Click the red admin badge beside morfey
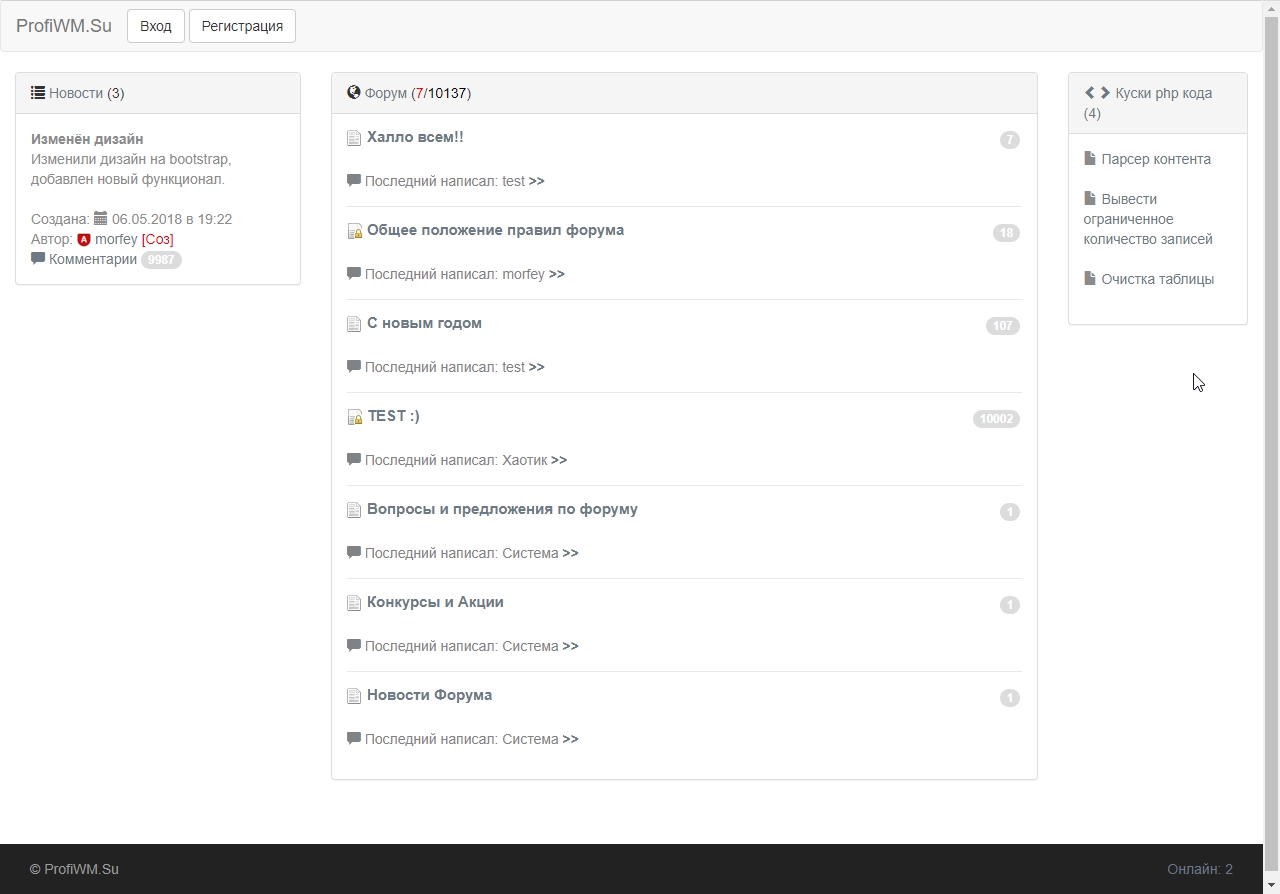Screen dimensions: 1280x894 click(84, 240)
